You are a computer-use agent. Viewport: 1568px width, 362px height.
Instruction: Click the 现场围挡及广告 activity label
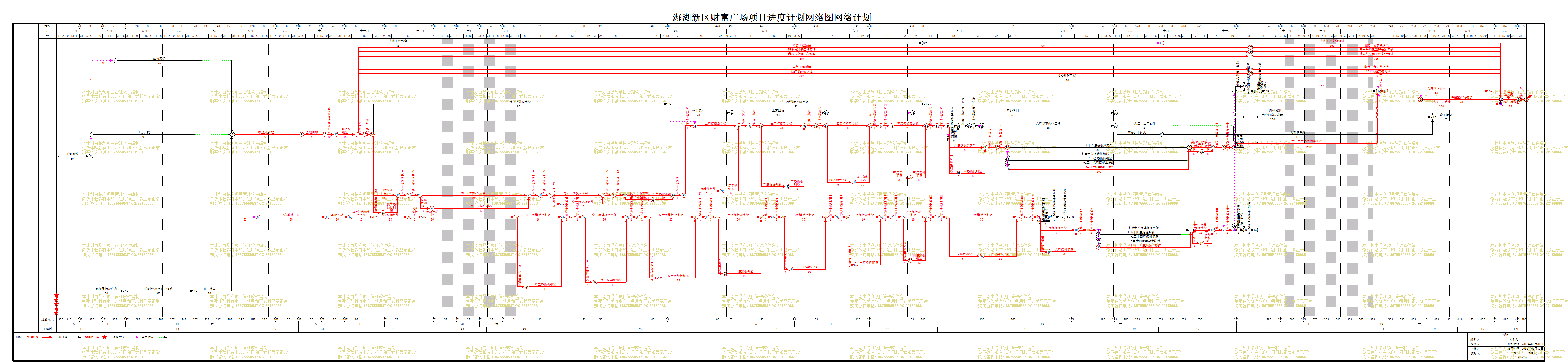pos(106,289)
